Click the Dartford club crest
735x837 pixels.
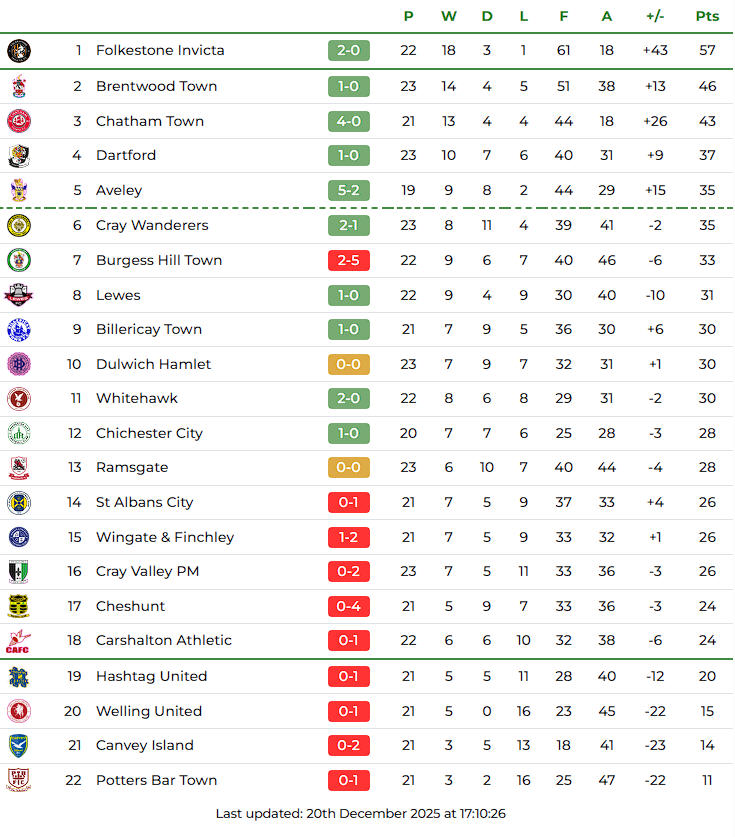coord(19,156)
